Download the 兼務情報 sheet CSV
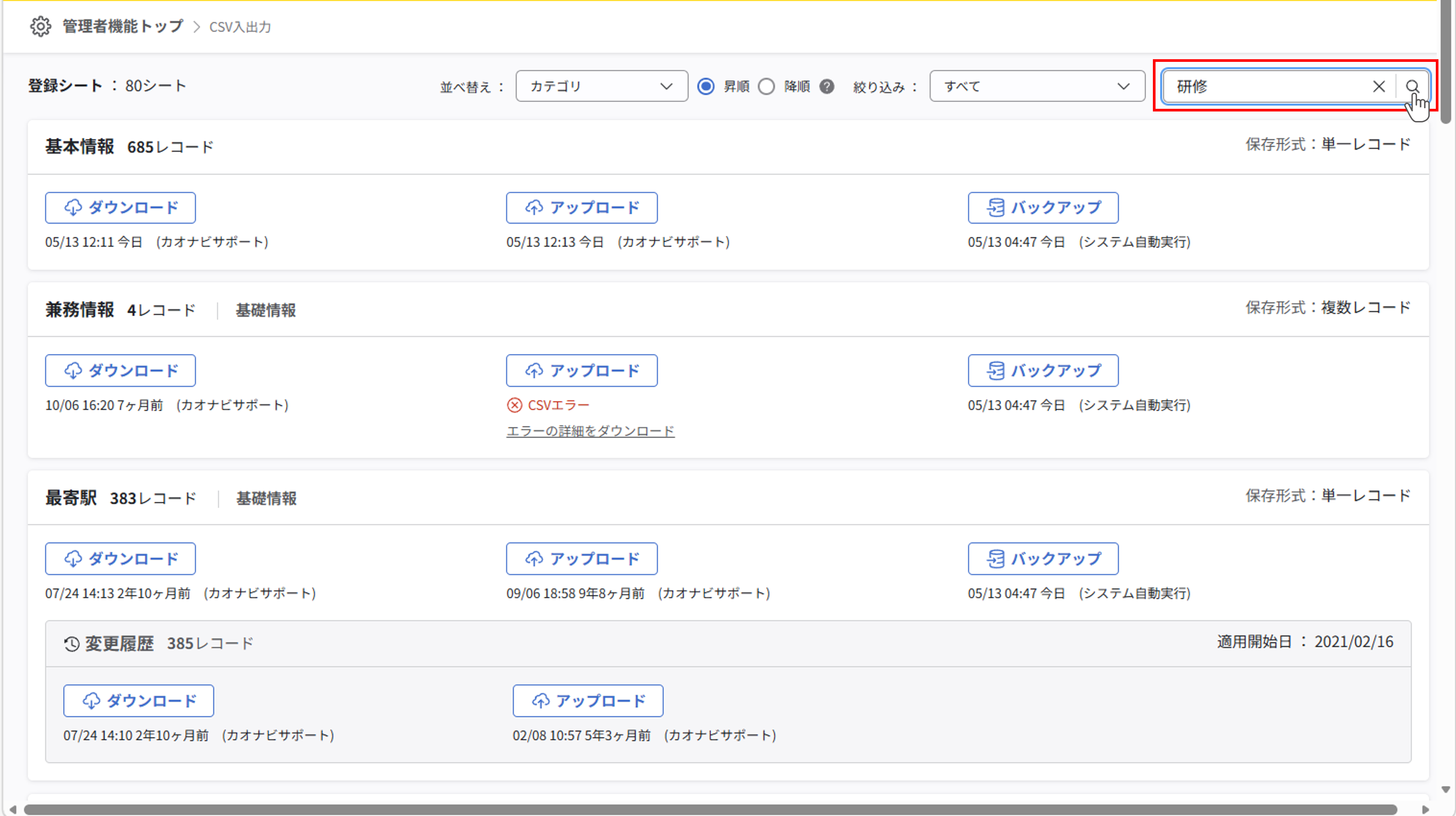 tap(120, 371)
